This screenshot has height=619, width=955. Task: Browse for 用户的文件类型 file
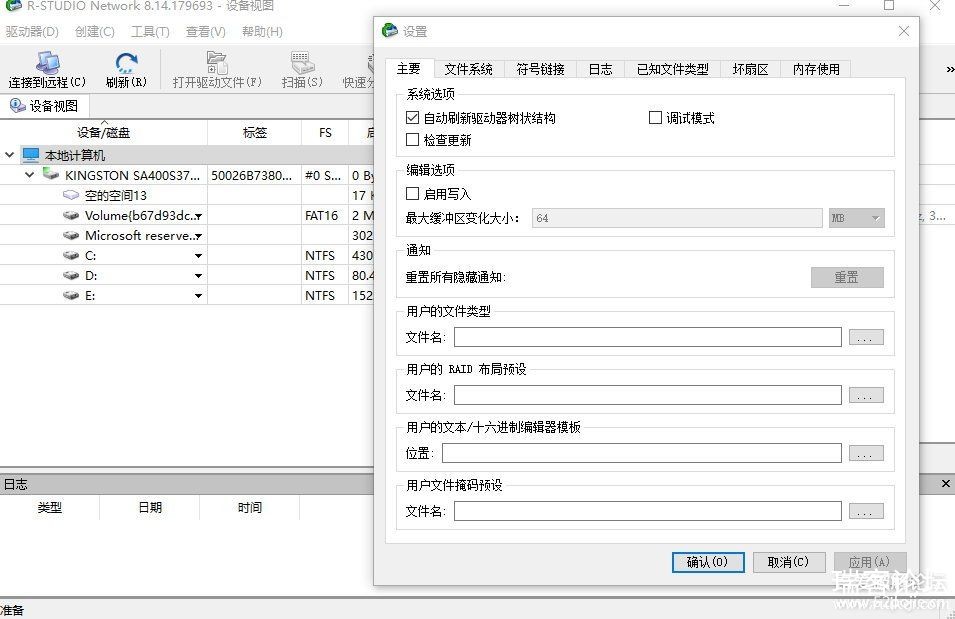click(866, 337)
